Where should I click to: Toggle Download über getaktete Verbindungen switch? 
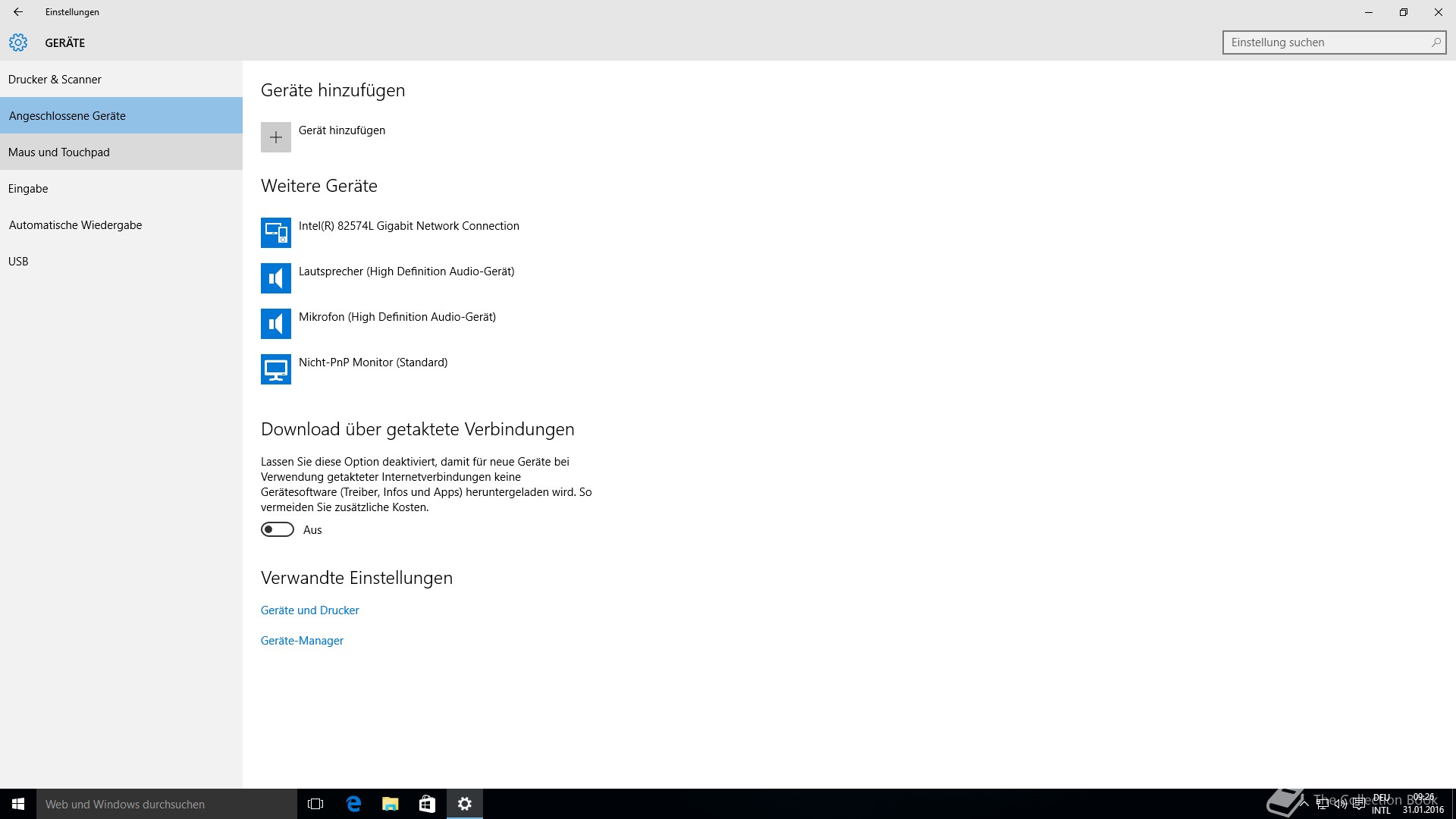278,529
